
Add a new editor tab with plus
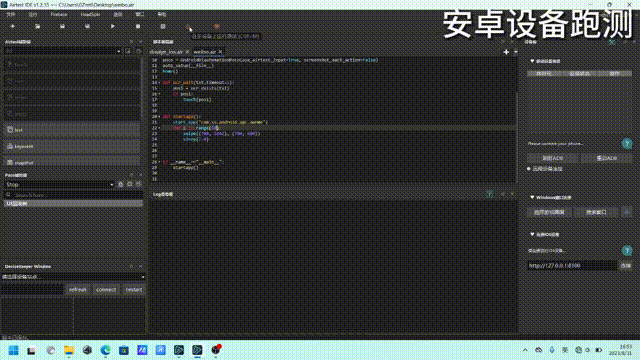click(506, 52)
